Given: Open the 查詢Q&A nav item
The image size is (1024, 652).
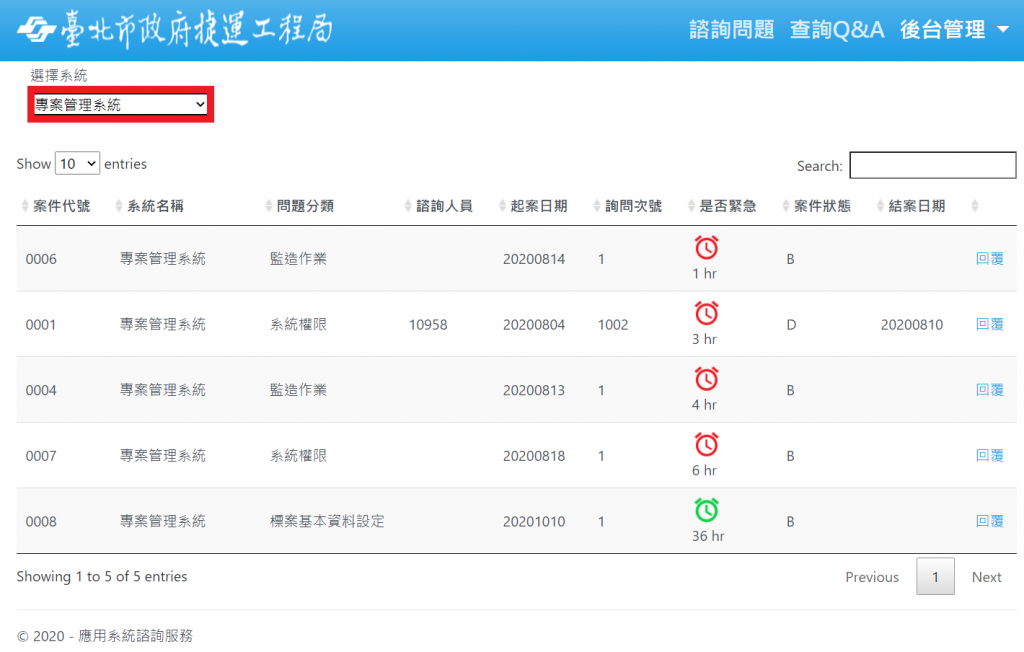Looking at the screenshot, I should (x=837, y=29).
